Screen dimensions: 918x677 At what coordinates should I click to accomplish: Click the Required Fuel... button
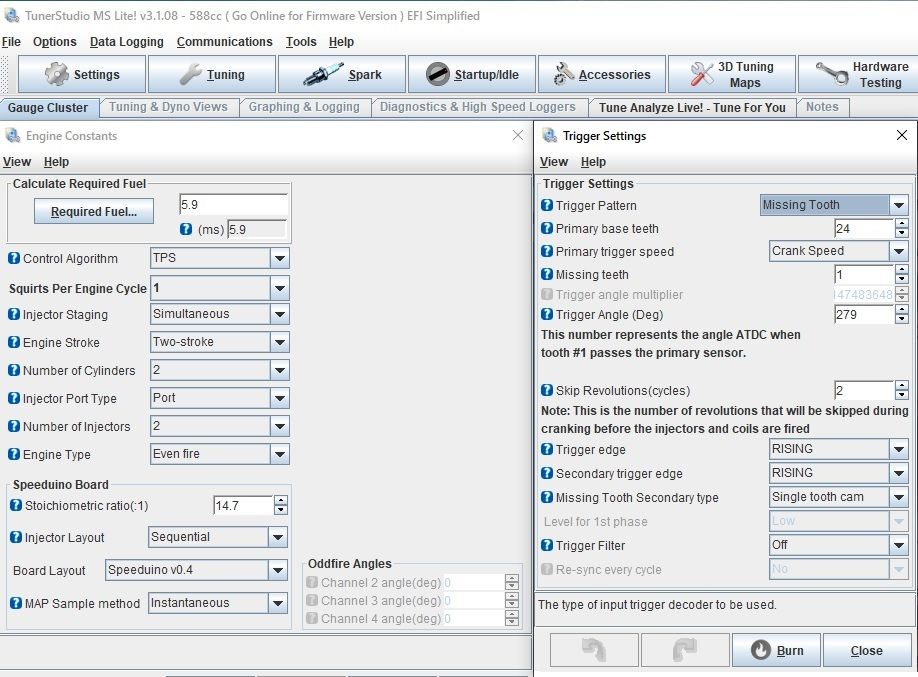tap(94, 212)
